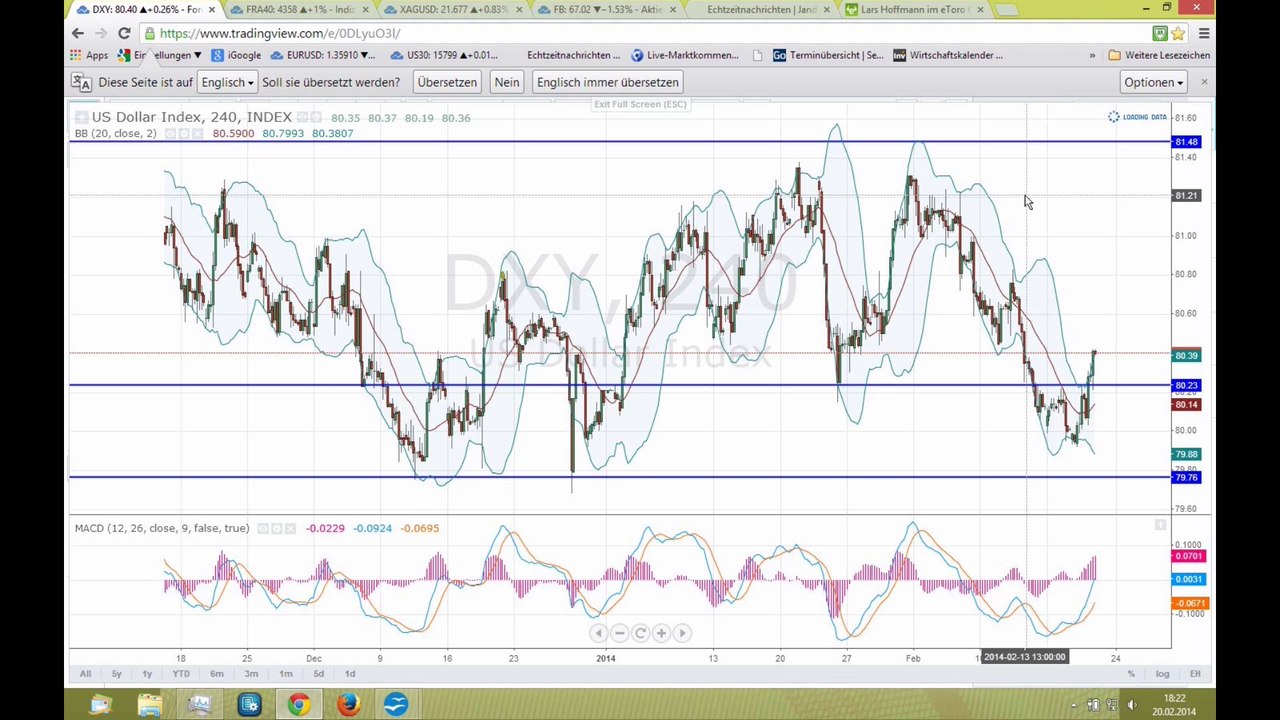Viewport: 1280px width, 720px height.
Task: Toggle percent scale on the chart
Action: (1131, 674)
